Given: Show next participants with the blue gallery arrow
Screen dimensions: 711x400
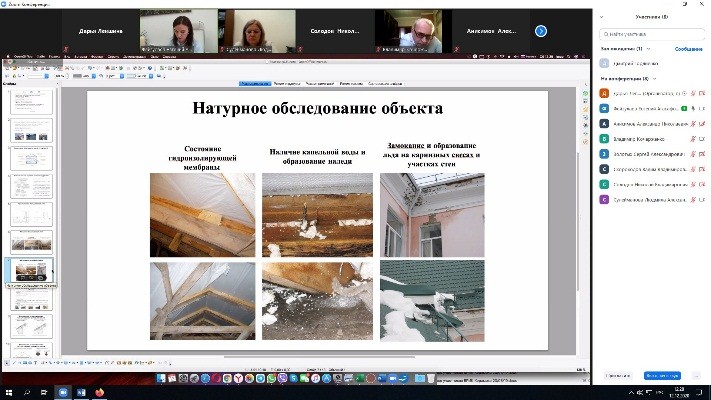Looking at the screenshot, I should (541, 31).
